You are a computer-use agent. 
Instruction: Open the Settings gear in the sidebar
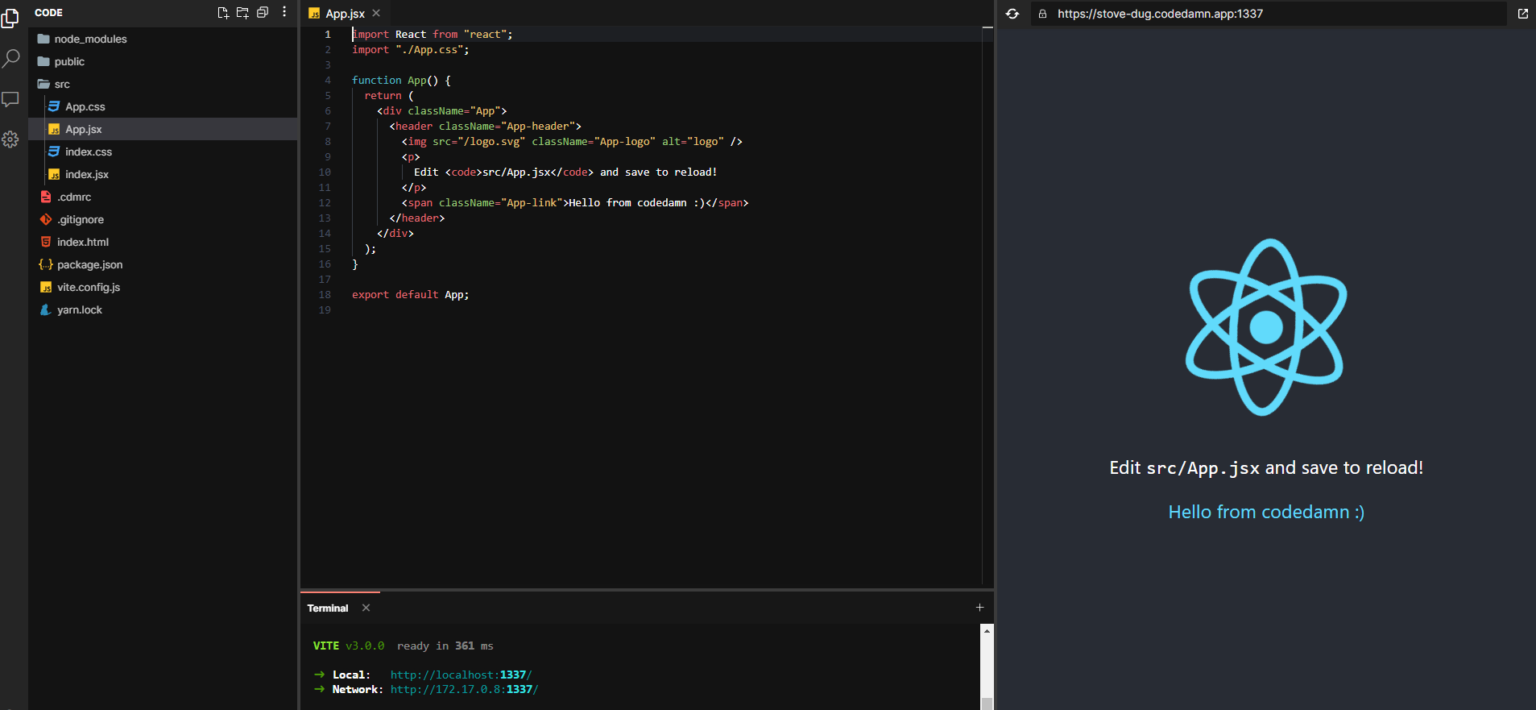point(10,139)
